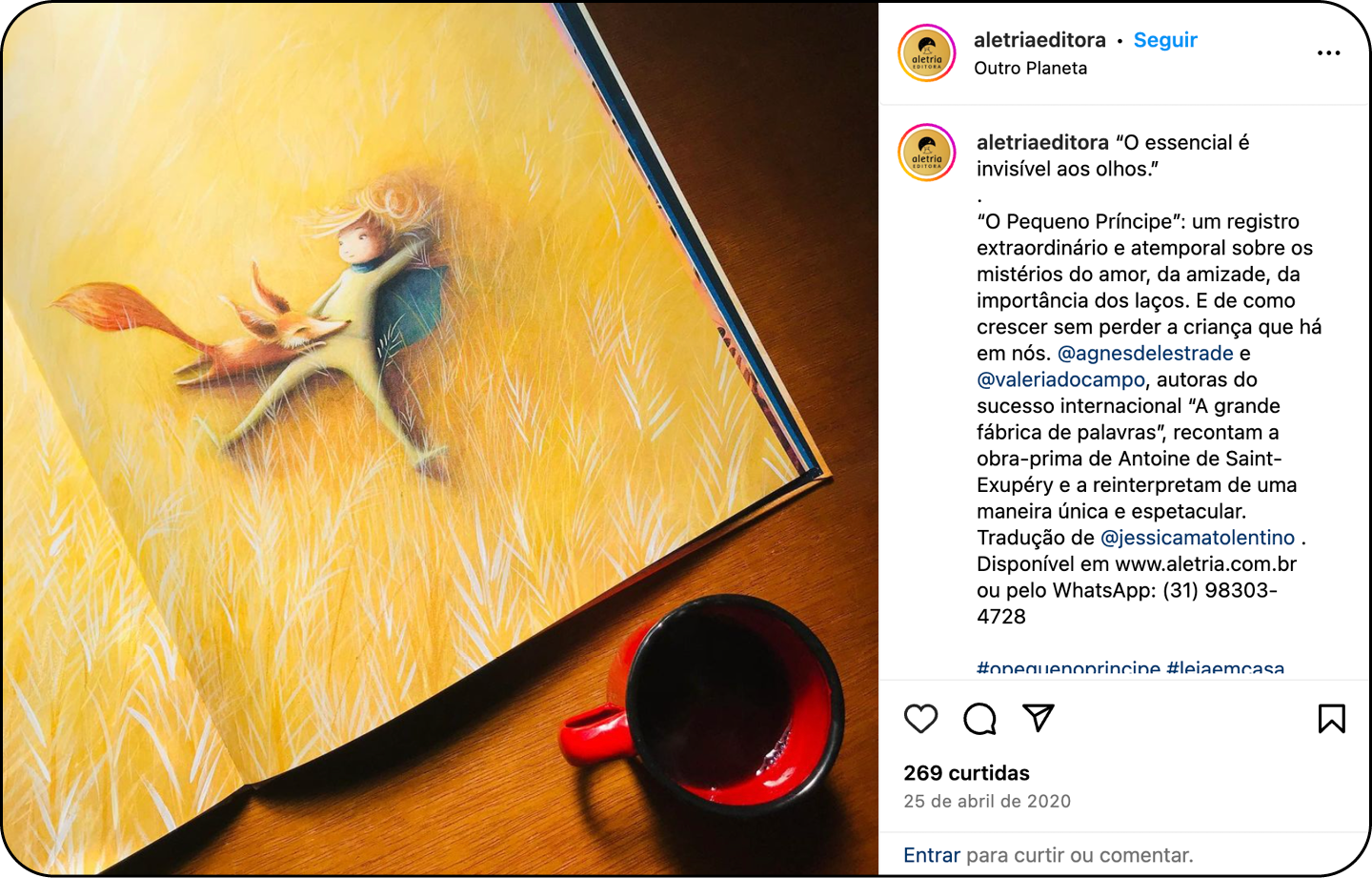
Task: Like the post with the heart icon
Action: point(920,718)
